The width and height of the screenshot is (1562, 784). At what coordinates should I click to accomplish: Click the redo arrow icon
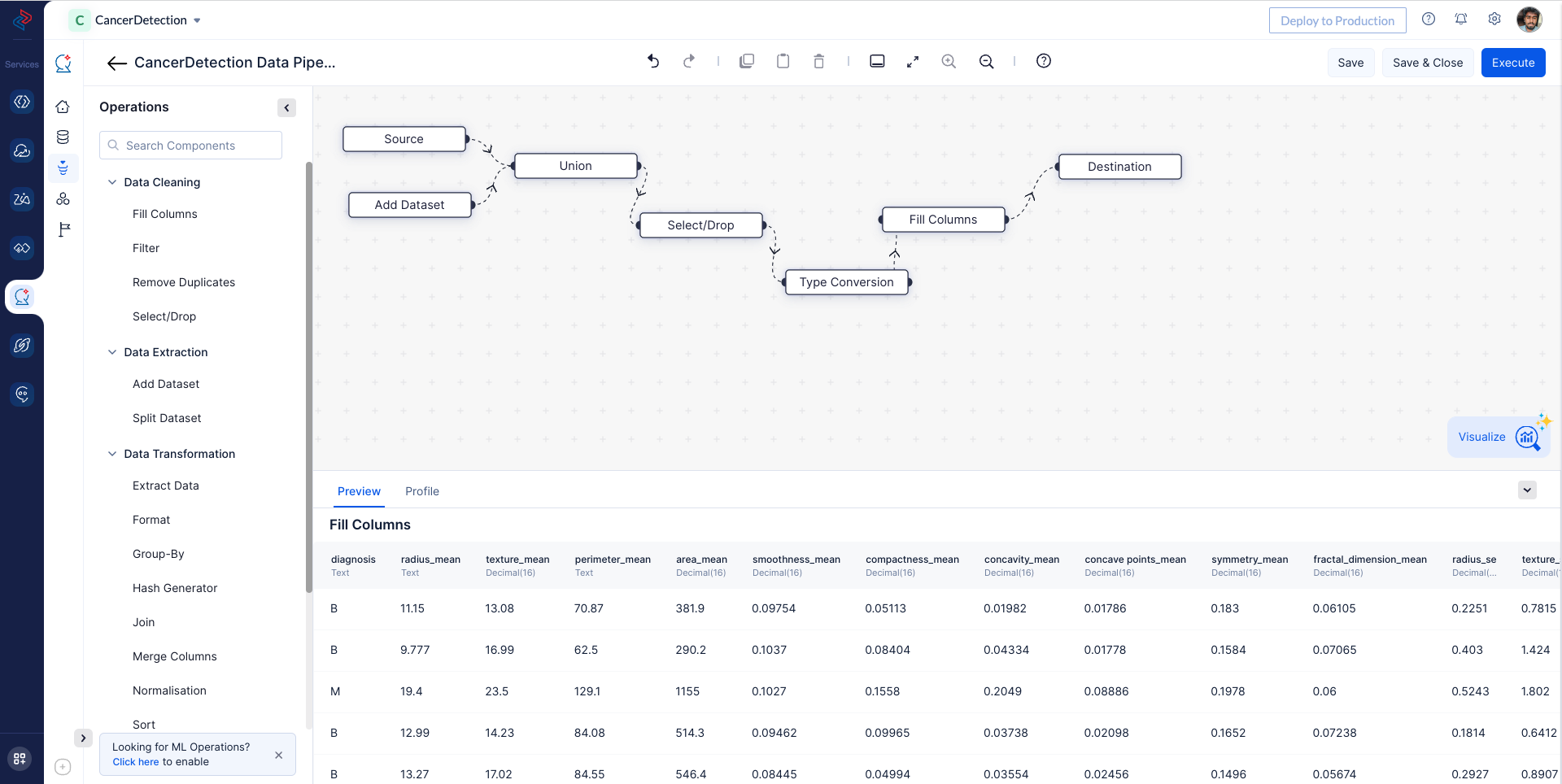click(689, 61)
